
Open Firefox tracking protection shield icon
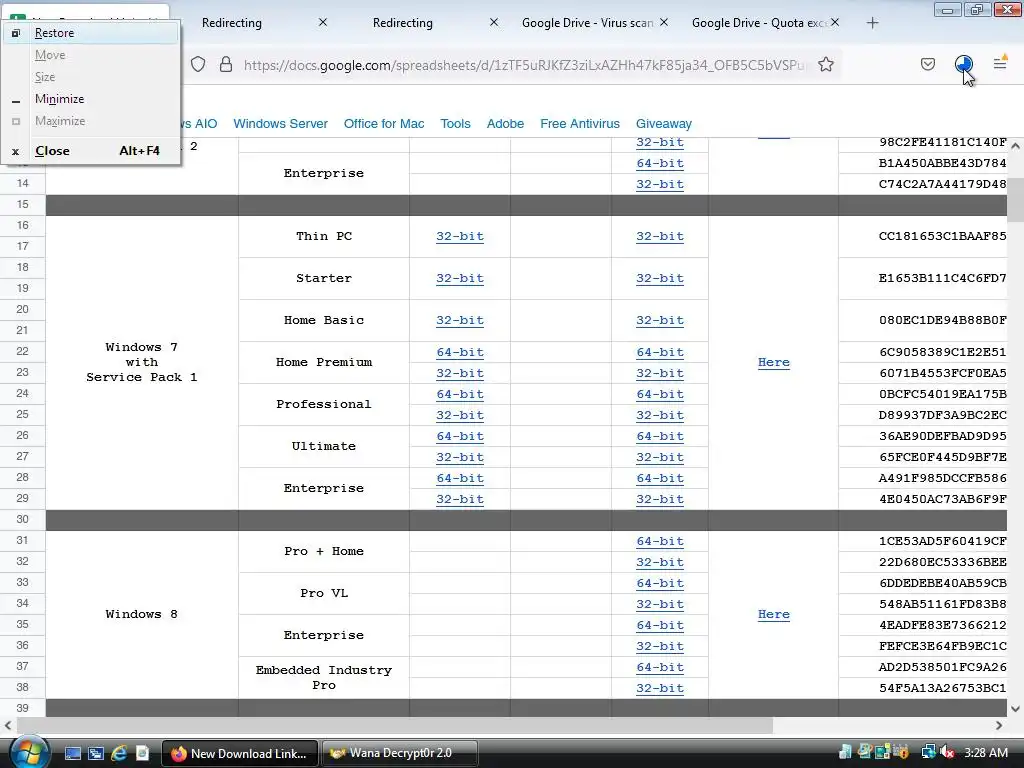tap(198, 64)
